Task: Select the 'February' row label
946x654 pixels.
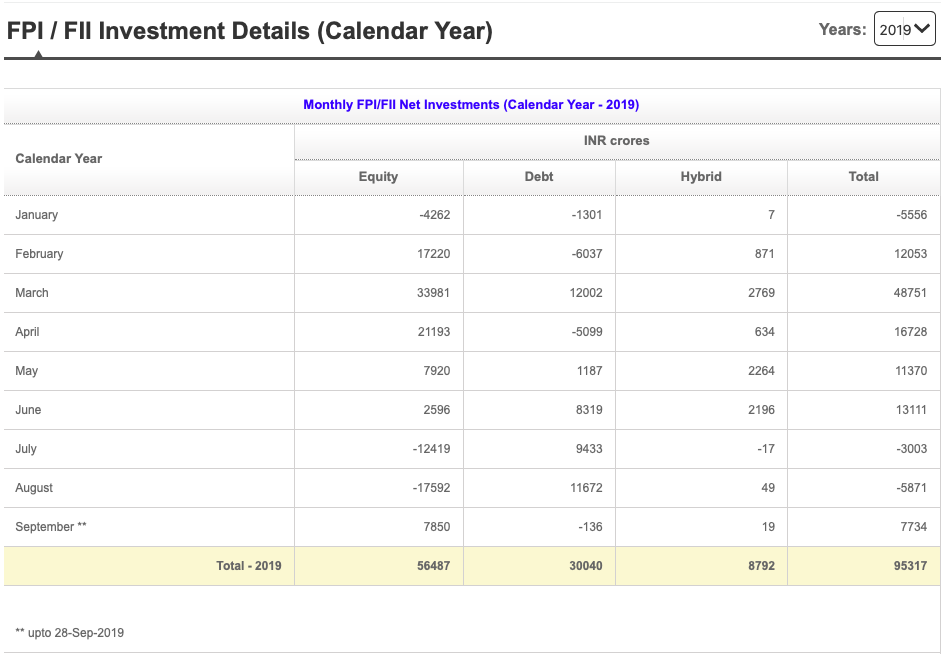Action: pyautogui.click(x=39, y=253)
